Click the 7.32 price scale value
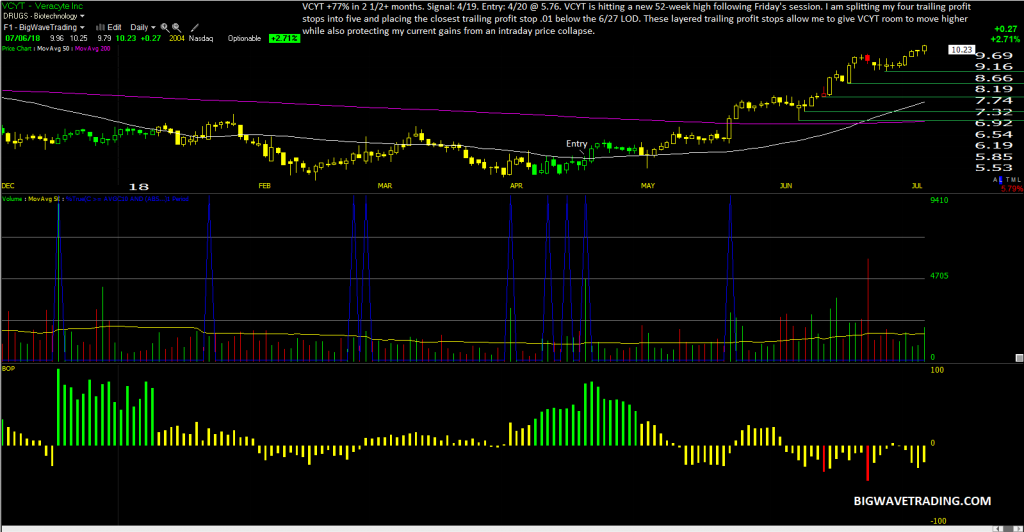 coord(994,112)
